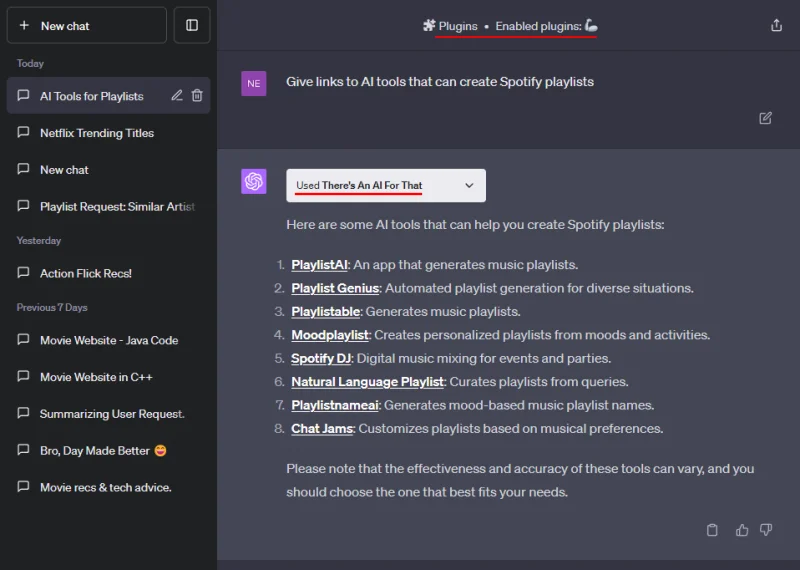
Task: Click the ChatGPT logo avatar in the response
Action: (x=254, y=181)
